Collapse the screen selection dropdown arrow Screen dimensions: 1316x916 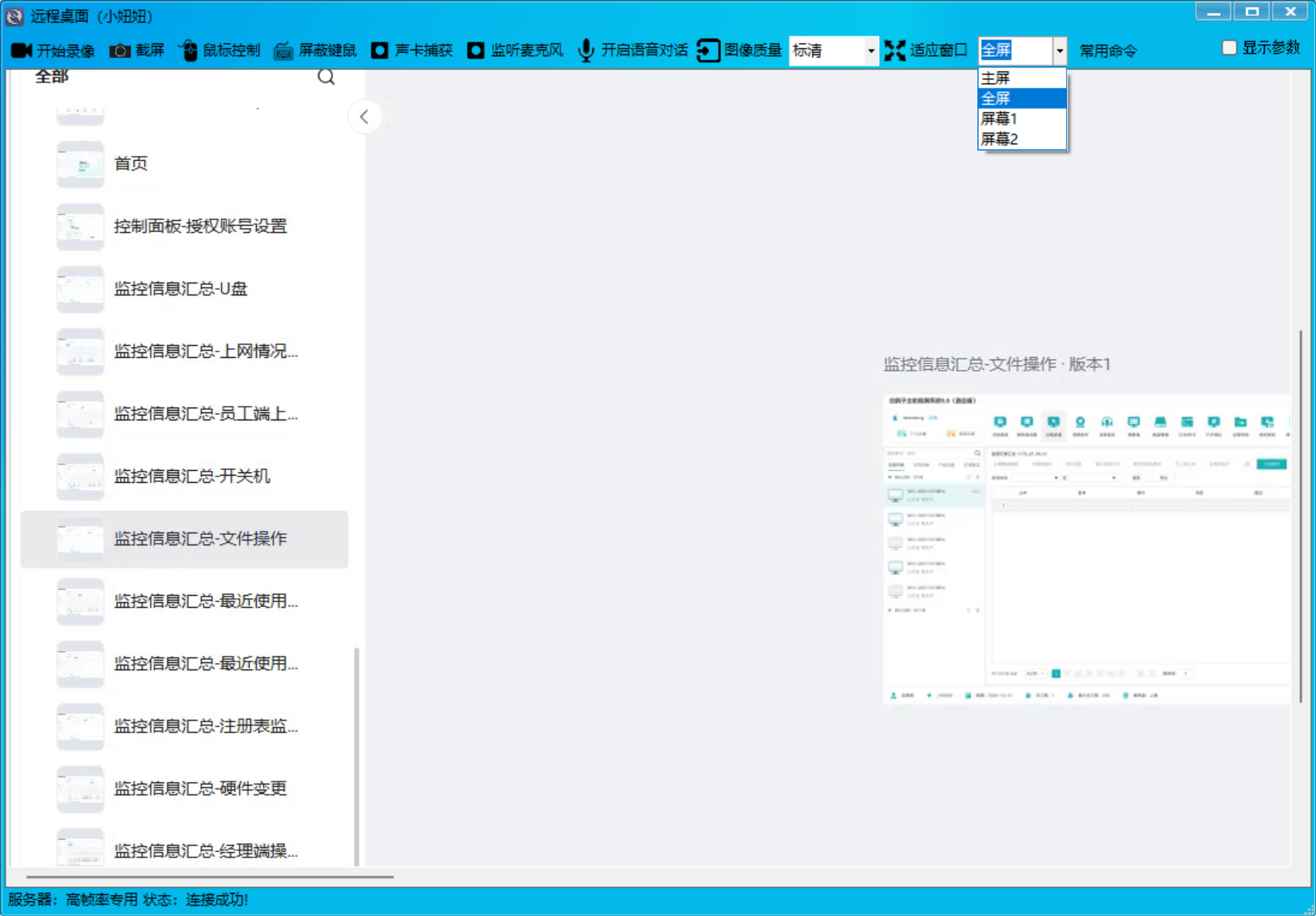click(x=1059, y=50)
